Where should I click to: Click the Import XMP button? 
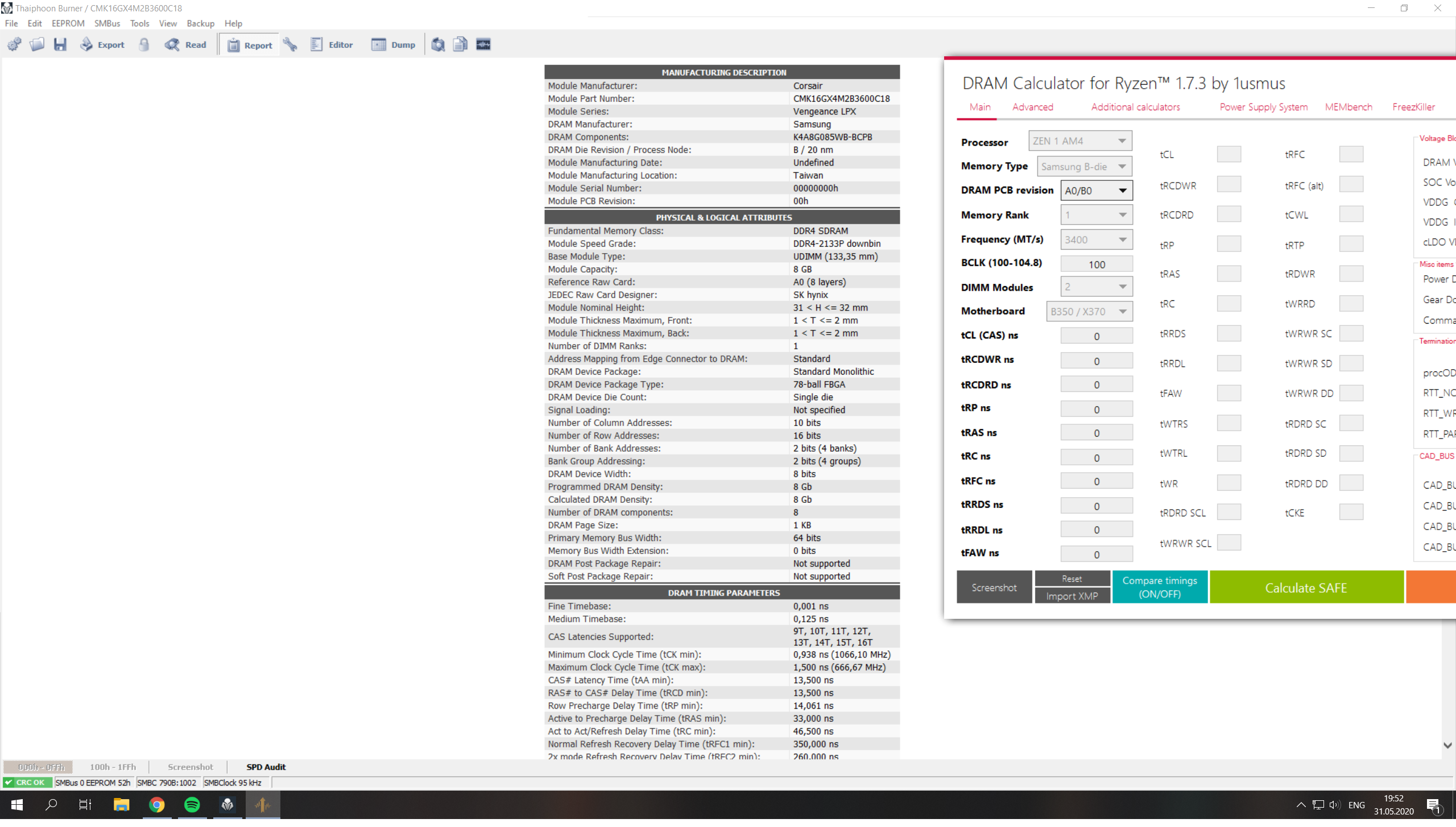click(1072, 596)
